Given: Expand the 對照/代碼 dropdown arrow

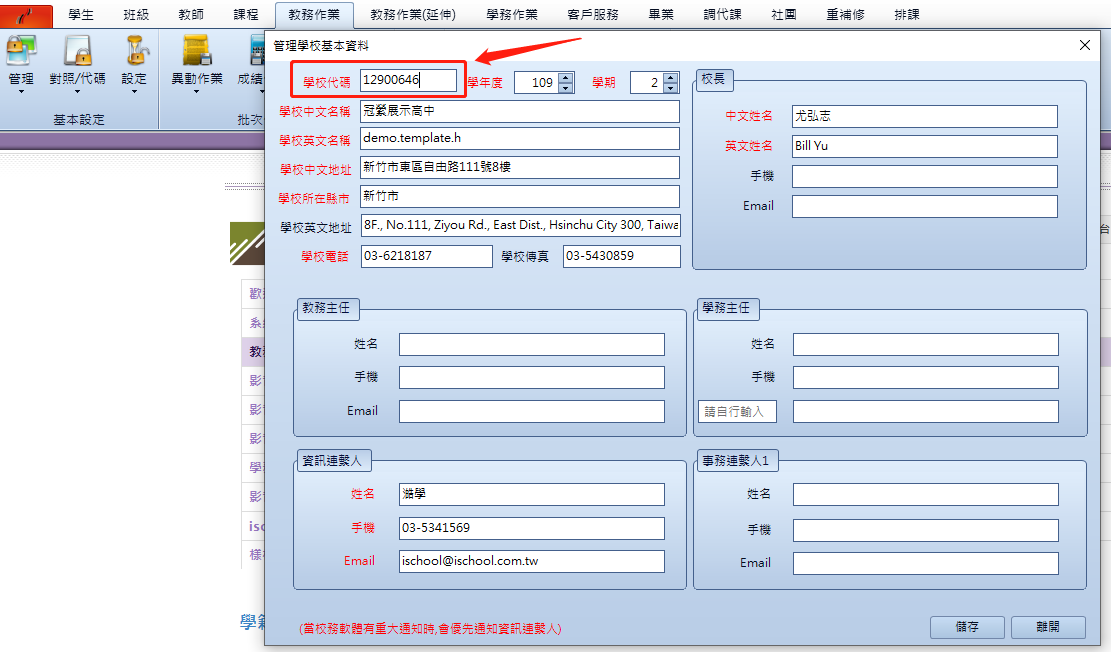Looking at the screenshot, I should click(x=77, y=92).
